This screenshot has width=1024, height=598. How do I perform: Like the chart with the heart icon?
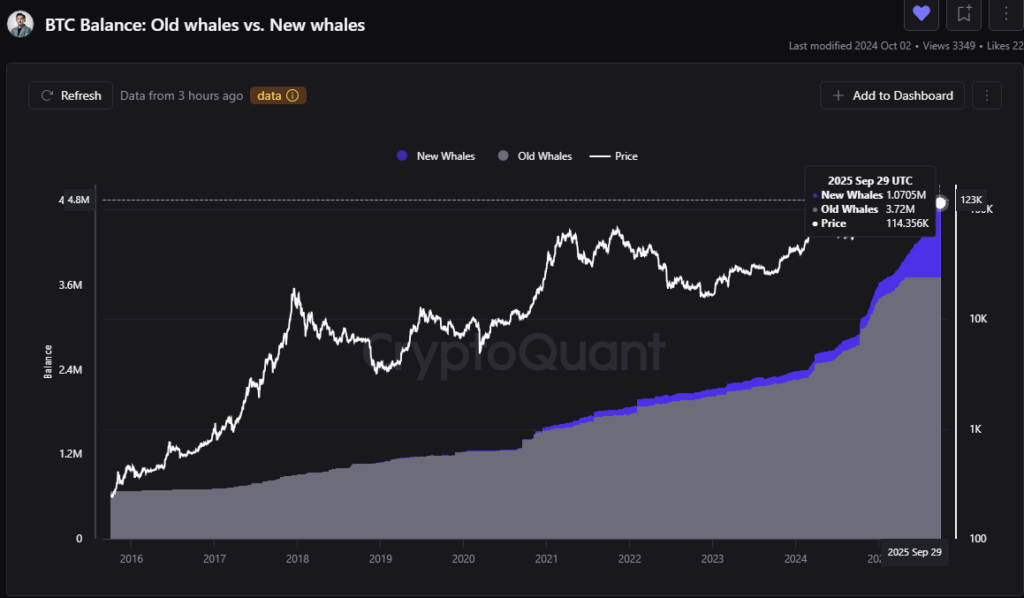click(x=921, y=13)
